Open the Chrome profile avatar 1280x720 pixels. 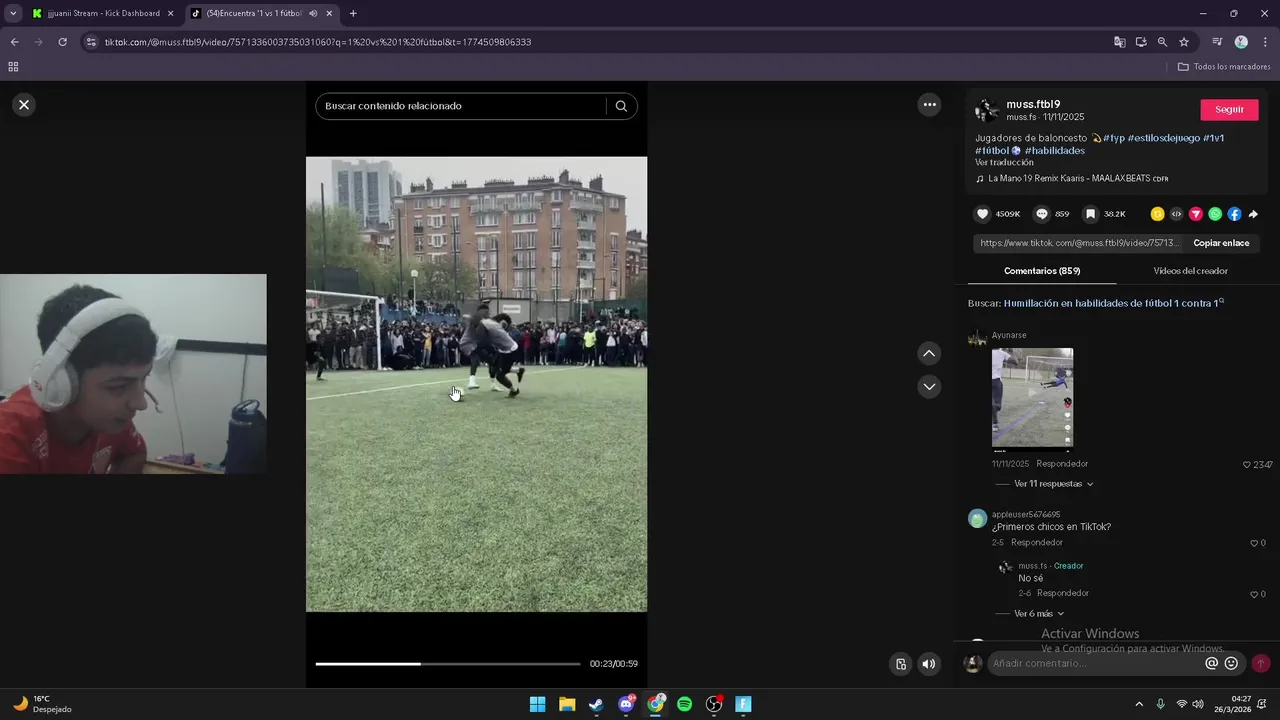(x=1241, y=42)
